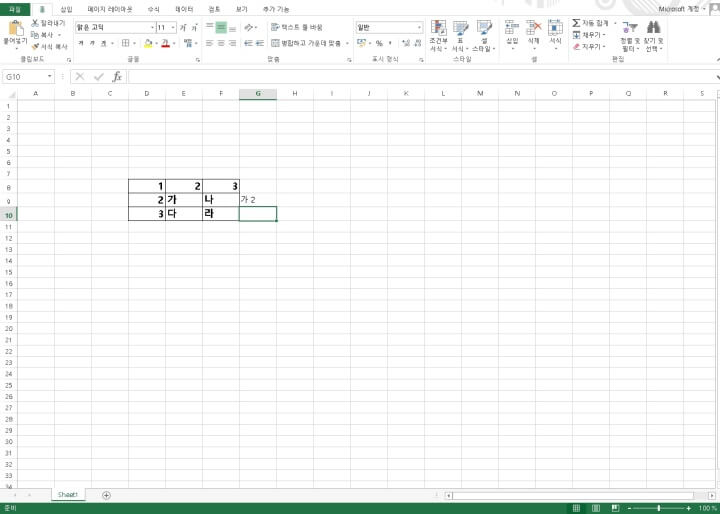The image size is (720, 514).
Task: Switch to Insert (삽입) ribbon tab
Action: pyautogui.click(x=67, y=9)
